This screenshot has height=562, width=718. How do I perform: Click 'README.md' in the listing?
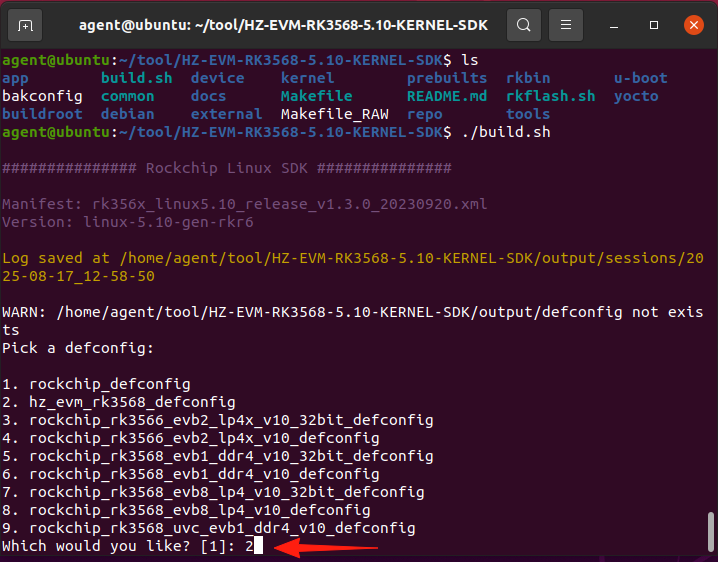[446, 96]
